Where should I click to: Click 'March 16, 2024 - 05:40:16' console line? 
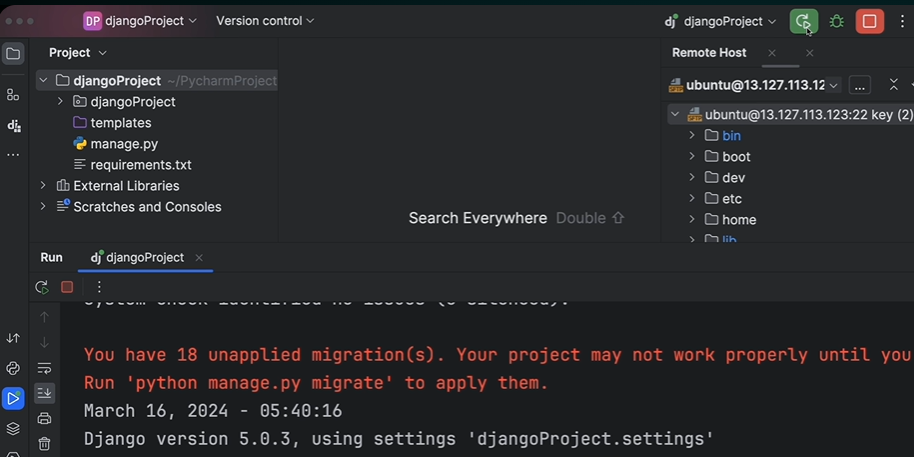(x=213, y=411)
